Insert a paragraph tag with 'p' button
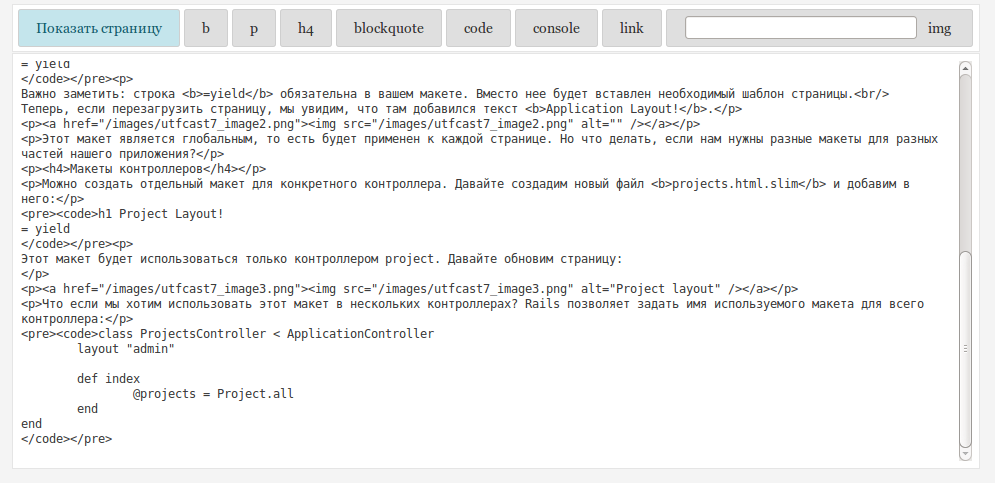 [x=254, y=28]
